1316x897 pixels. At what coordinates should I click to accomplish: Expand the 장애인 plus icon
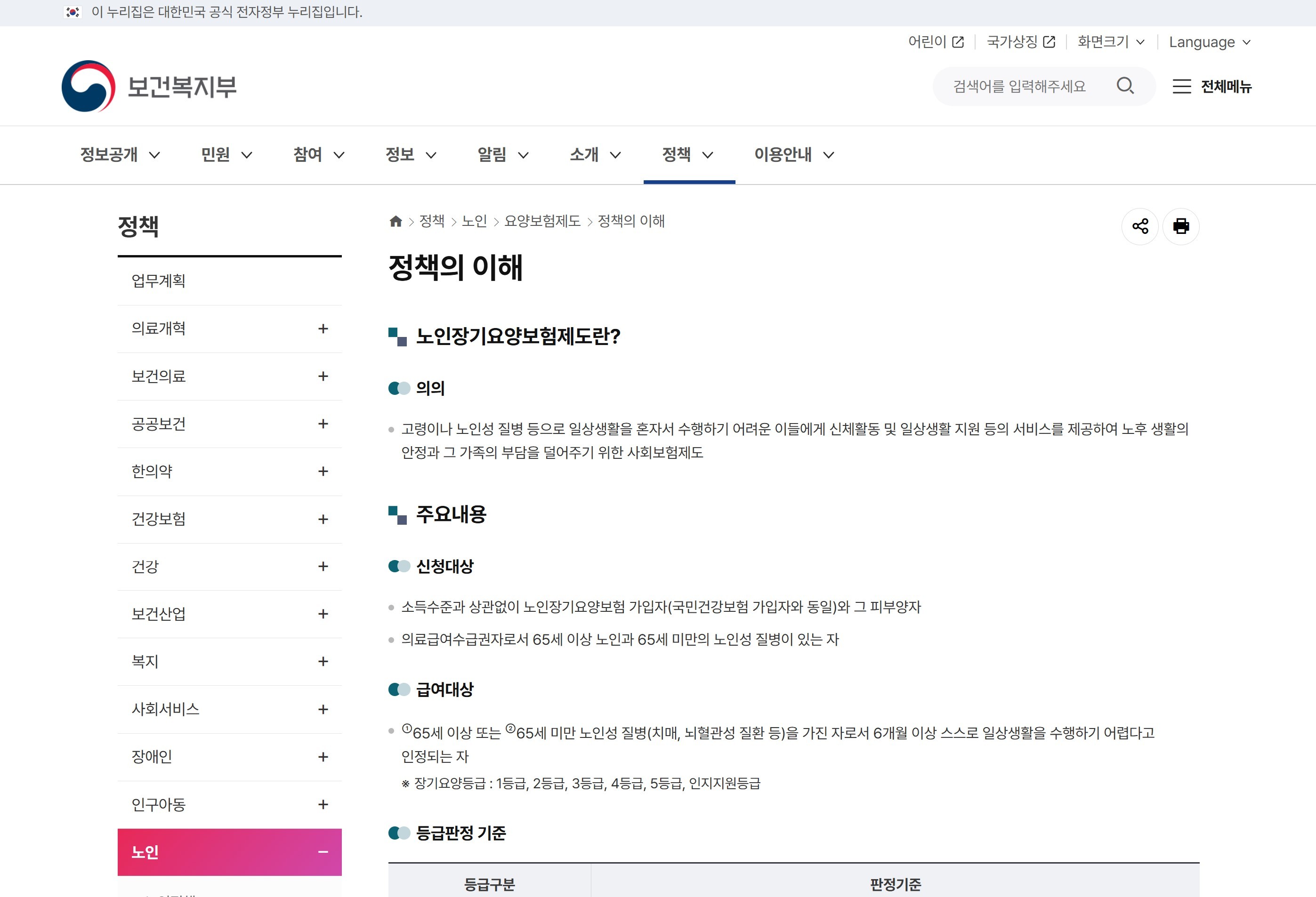coord(323,757)
